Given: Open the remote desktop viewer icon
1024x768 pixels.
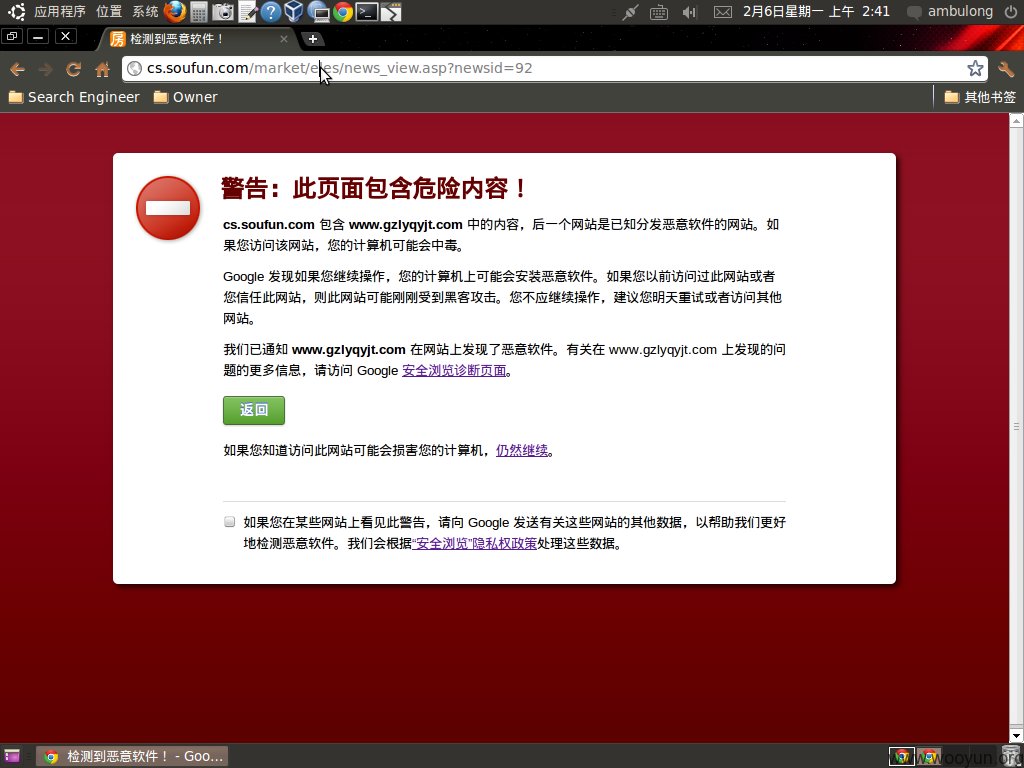Looking at the screenshot, I should pyautogui.click(x=319, y=12).
